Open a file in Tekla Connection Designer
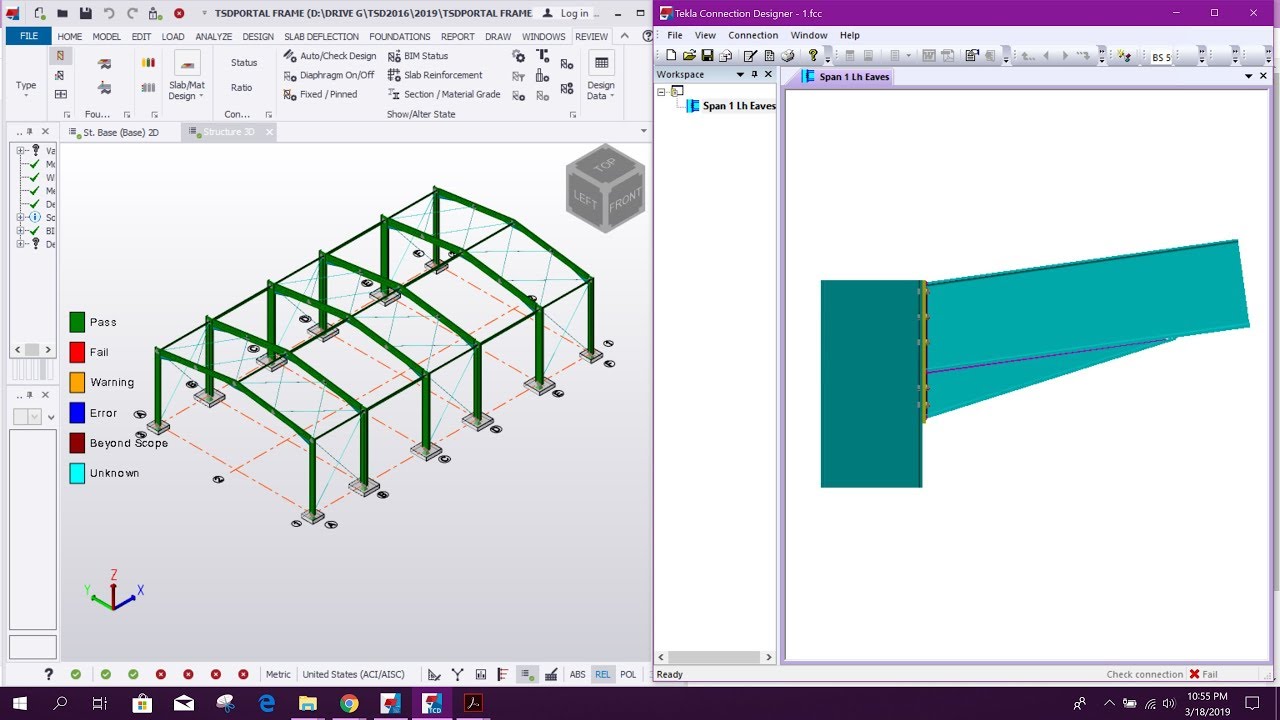This screenshot has width=1280, height=720. (689, 56)
